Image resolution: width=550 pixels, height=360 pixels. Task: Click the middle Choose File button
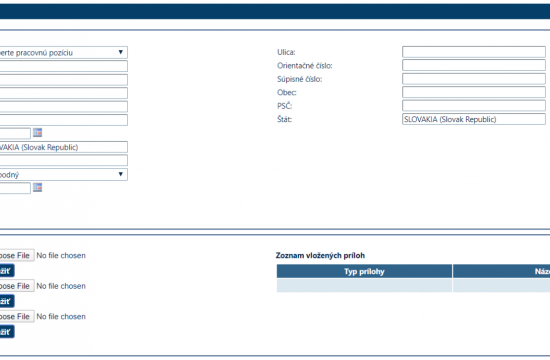coord(17,286)
